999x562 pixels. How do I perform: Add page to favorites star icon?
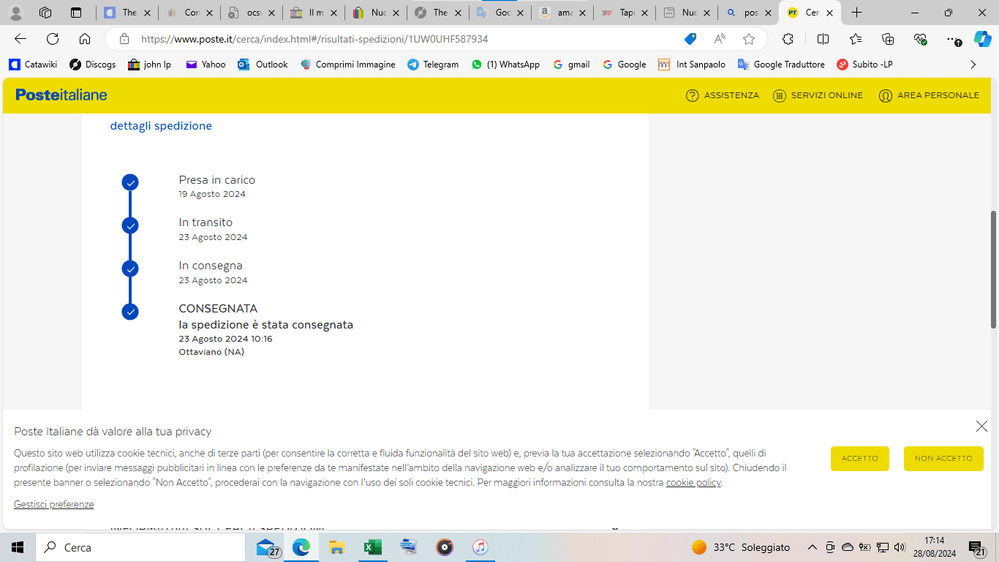click(x=749, y=39)
